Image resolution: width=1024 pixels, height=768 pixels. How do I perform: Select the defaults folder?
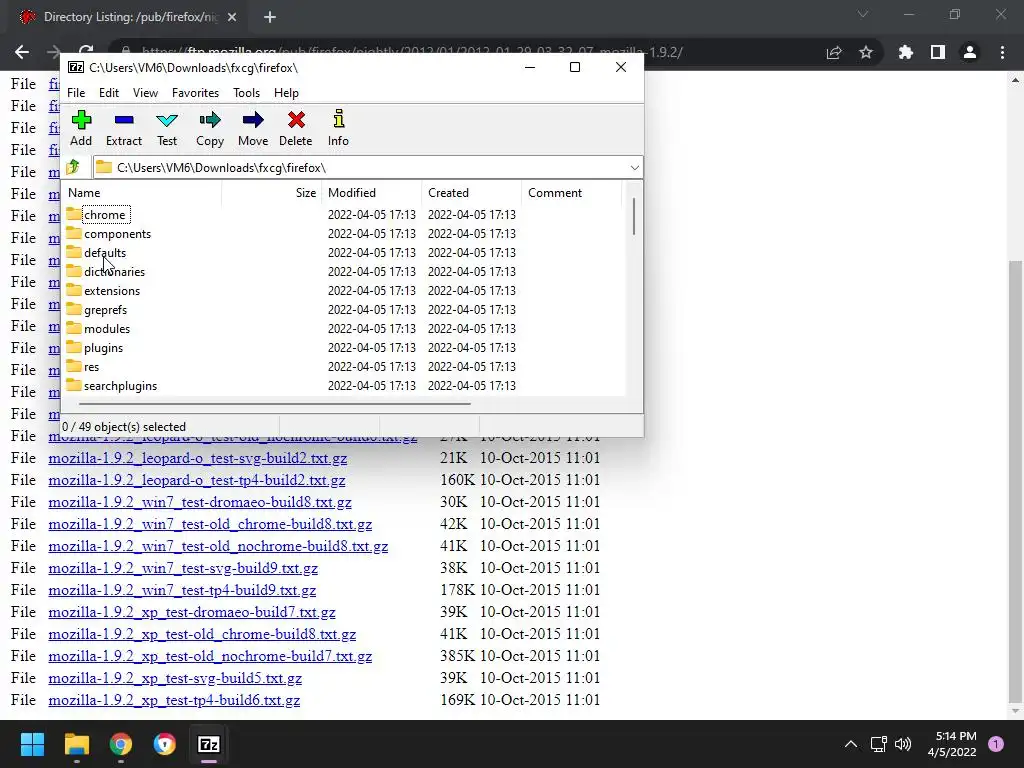pos(104,253)
